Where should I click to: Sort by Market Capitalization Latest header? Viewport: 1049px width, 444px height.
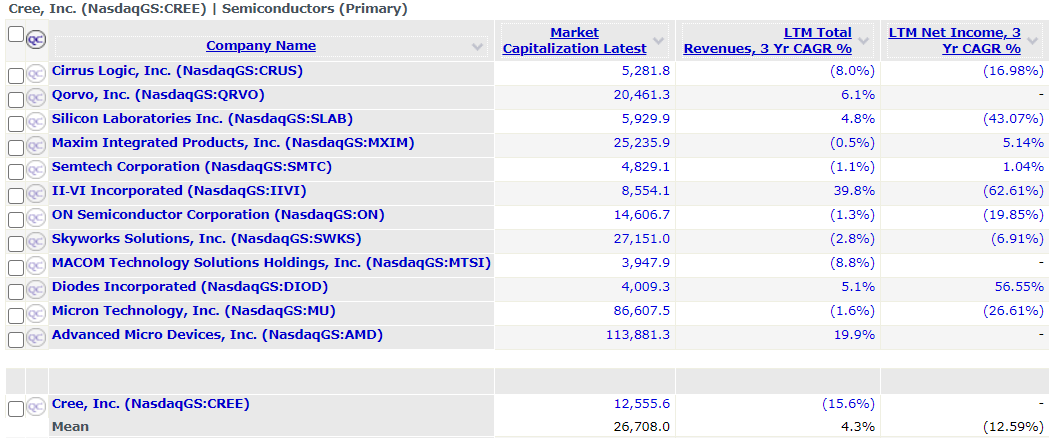coord(575,40)
